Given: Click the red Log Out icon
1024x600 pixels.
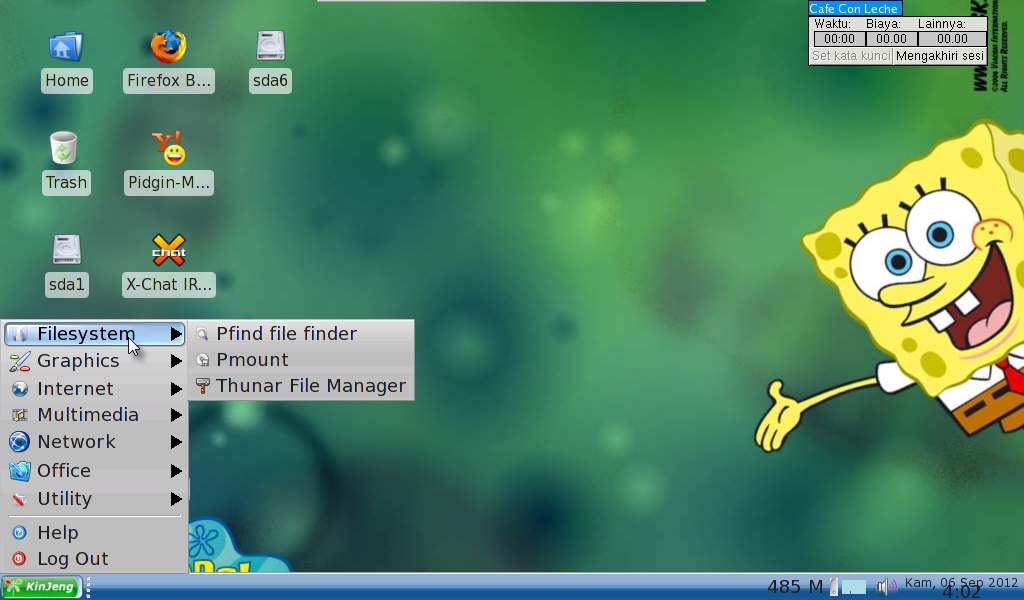Looking at the screenshot, I should click(20, 559).
